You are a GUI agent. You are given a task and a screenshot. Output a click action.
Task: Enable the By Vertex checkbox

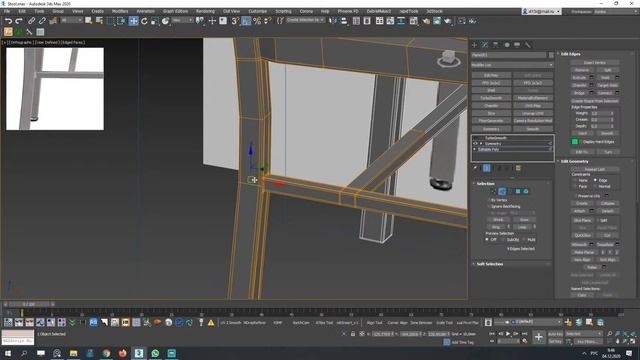(489, 200)
